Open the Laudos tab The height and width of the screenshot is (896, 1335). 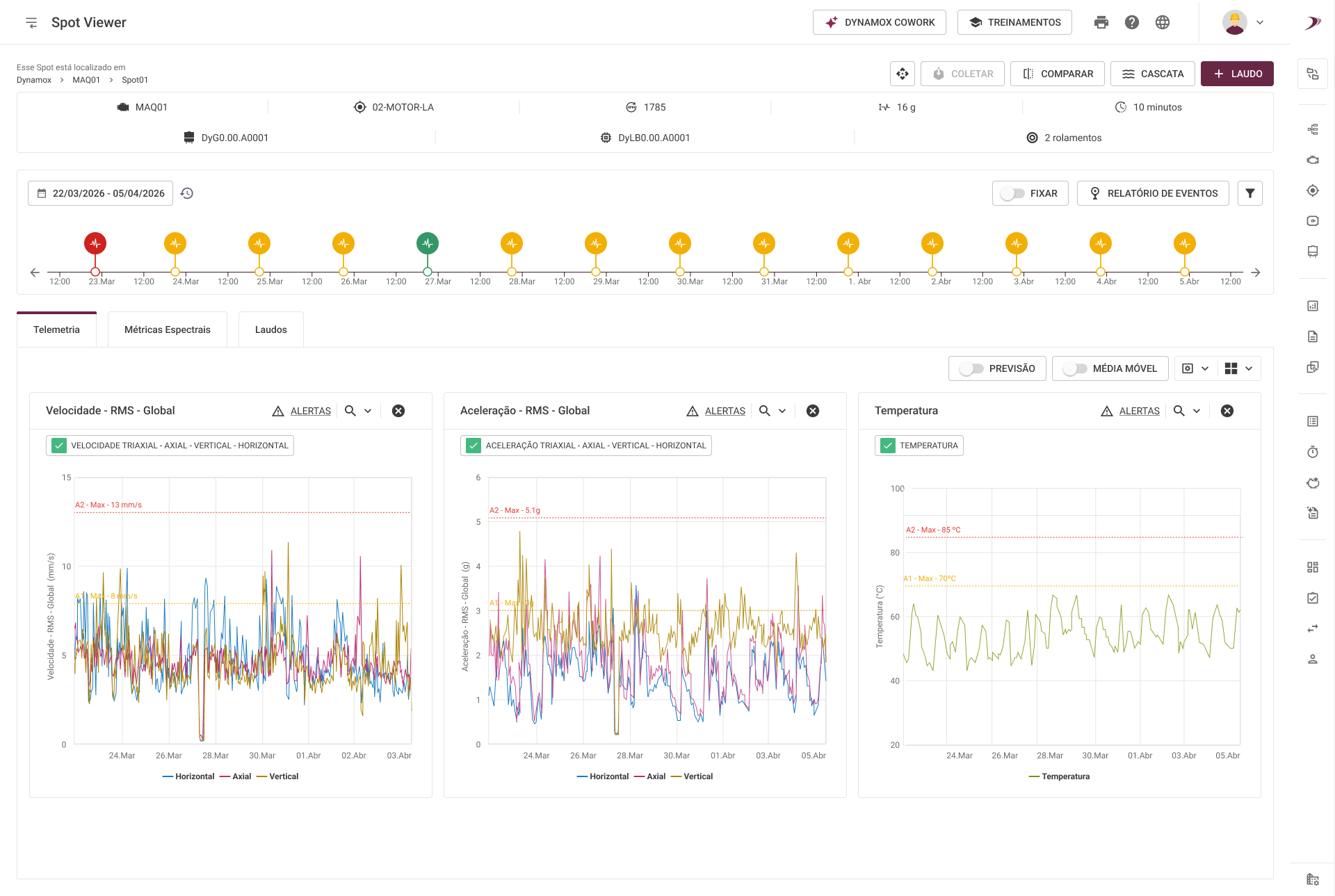click(271, 329)
